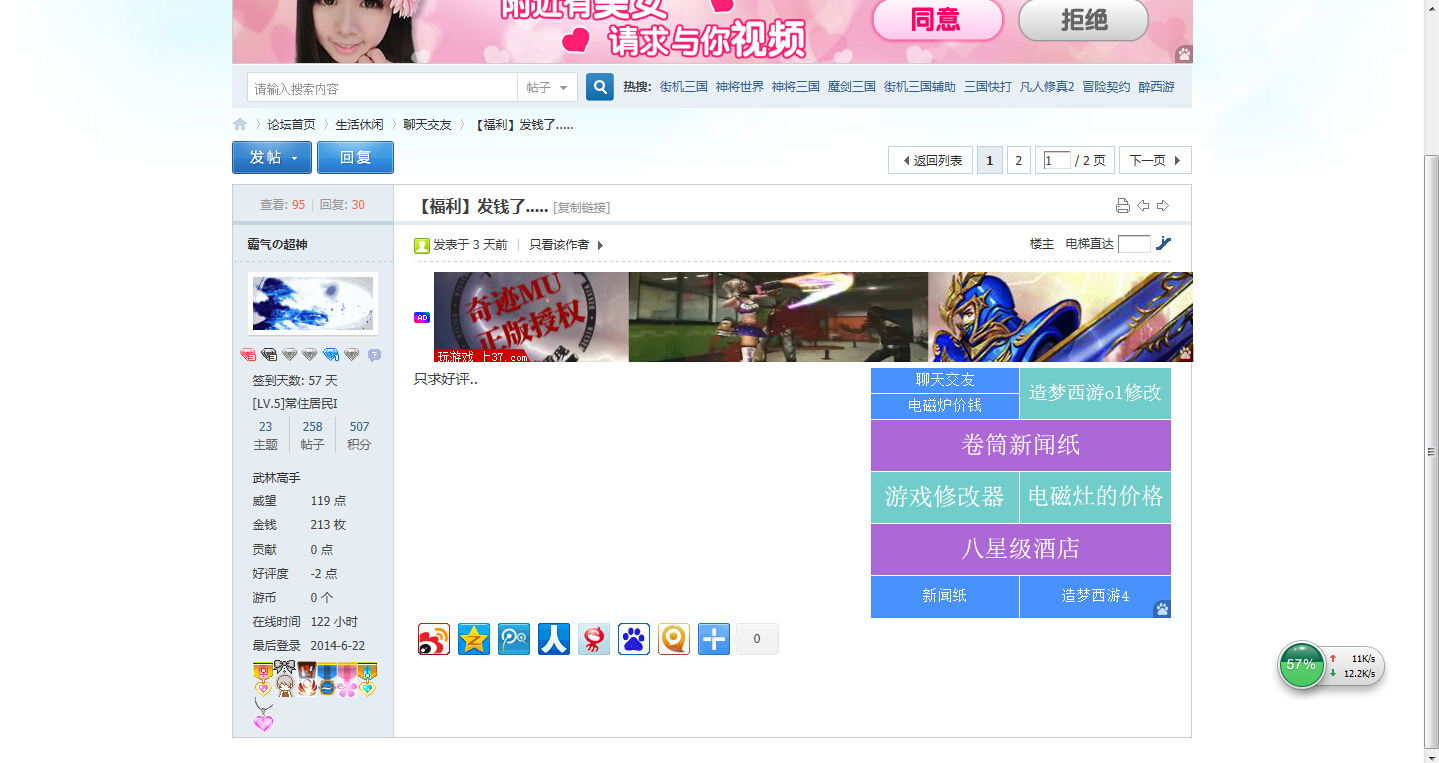The image size is (1439, 763).
Task: Go to next thread arrow icon
Action: point(1163,206)
